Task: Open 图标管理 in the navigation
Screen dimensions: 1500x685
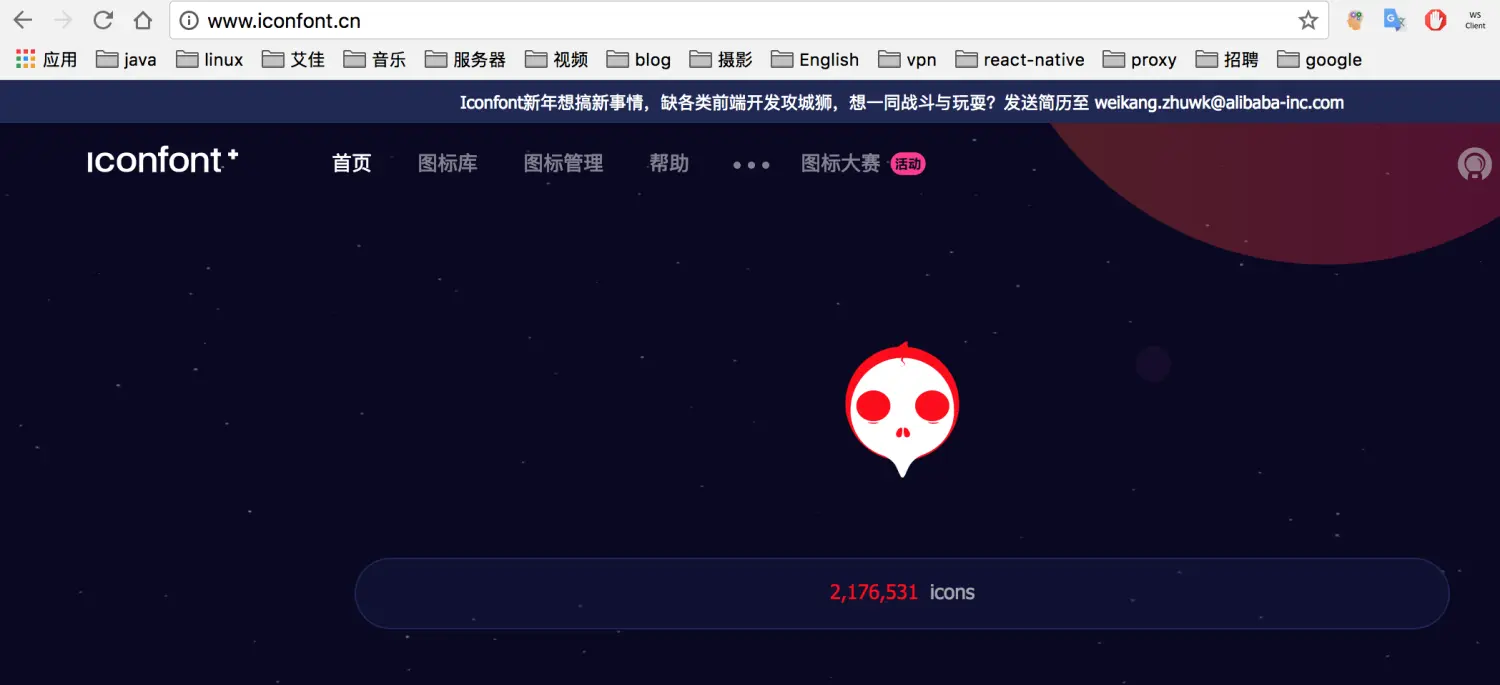Action: click(564, 163)
